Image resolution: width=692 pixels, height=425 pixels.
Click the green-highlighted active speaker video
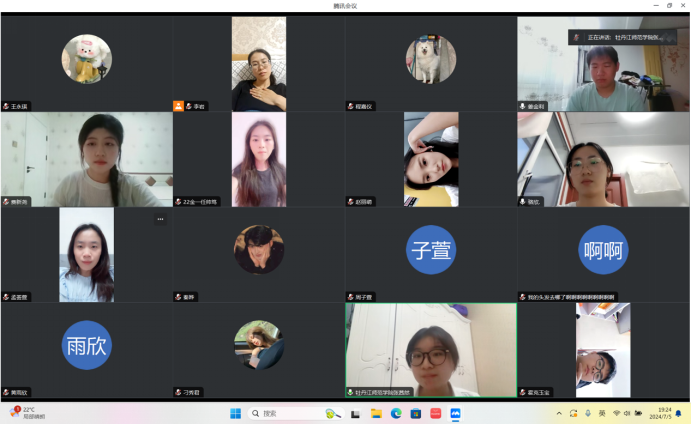[431, 350]
